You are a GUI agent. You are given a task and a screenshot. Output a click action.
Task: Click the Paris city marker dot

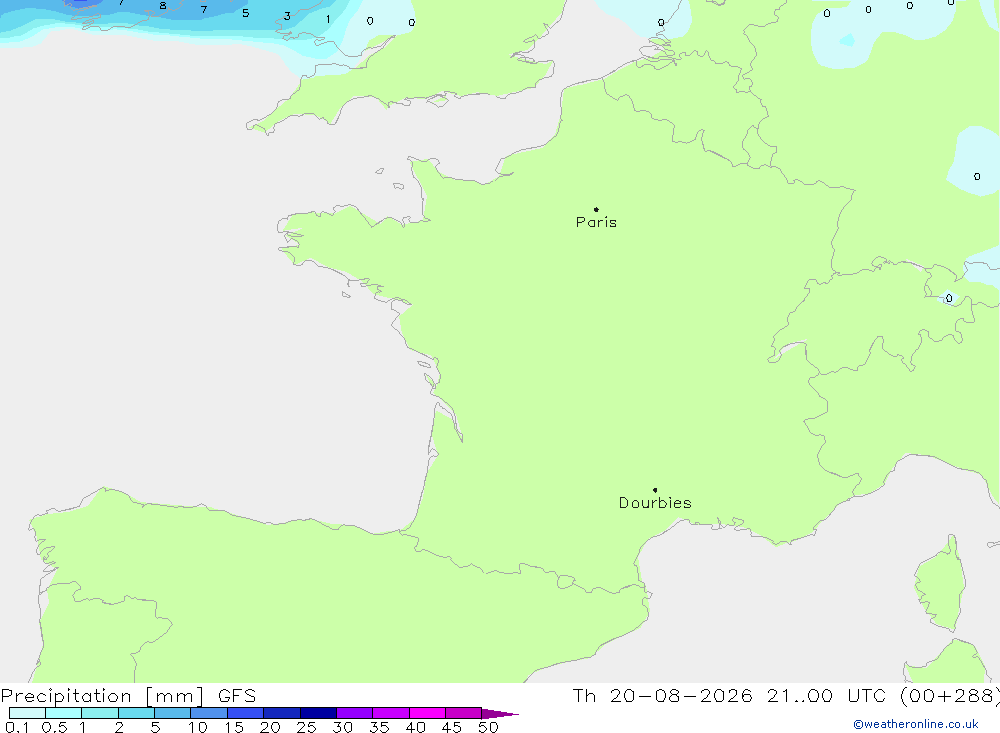(x=596, y=209)
